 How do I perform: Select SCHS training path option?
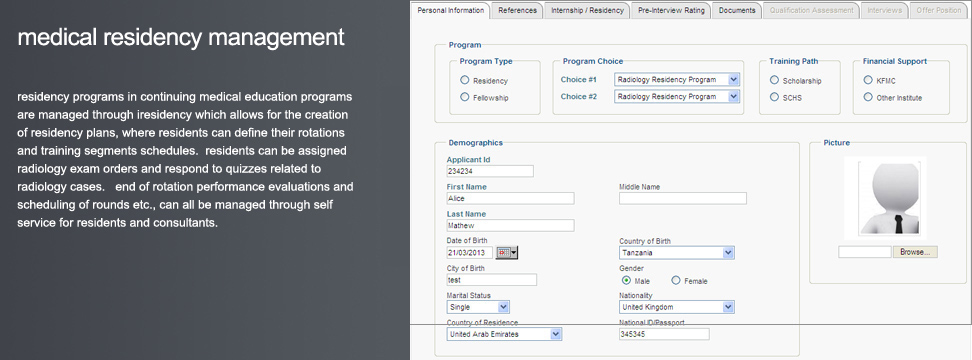pos(774,97)
